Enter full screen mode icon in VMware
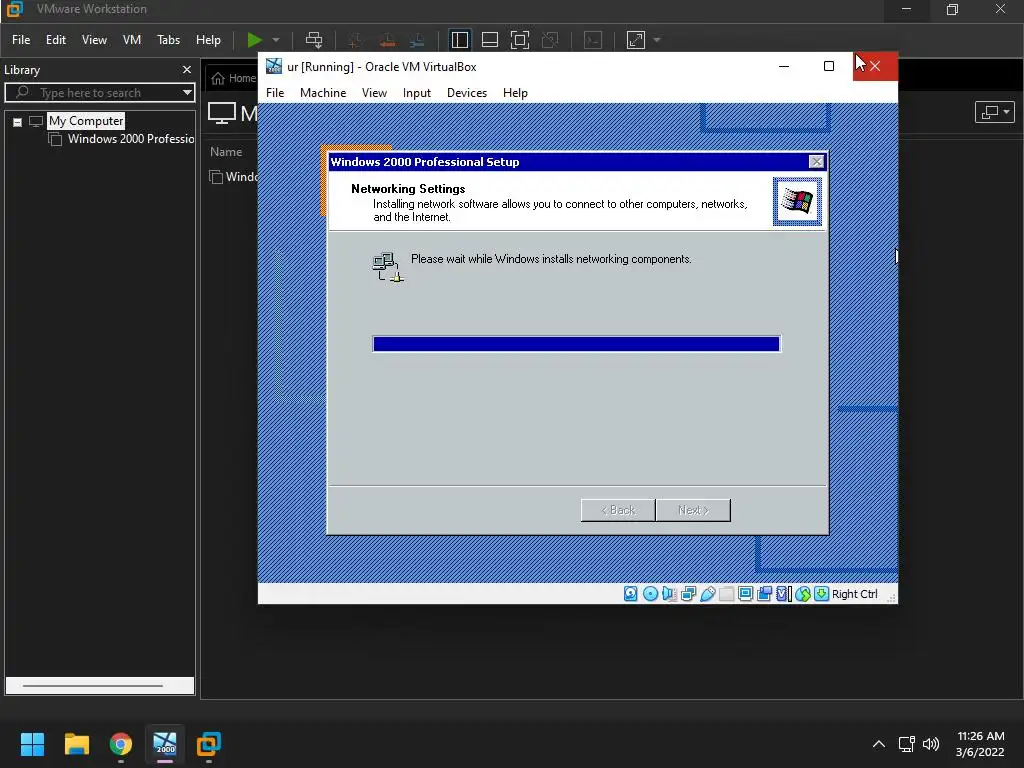1024x768 pixels. (520, 40)
